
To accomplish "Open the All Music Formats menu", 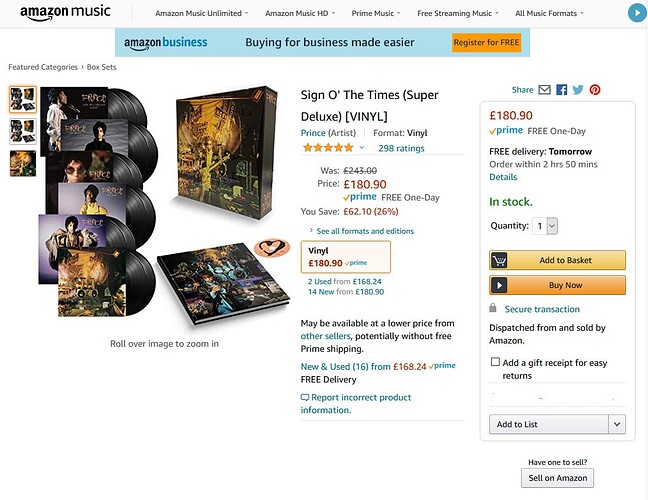I will [549, 13].
